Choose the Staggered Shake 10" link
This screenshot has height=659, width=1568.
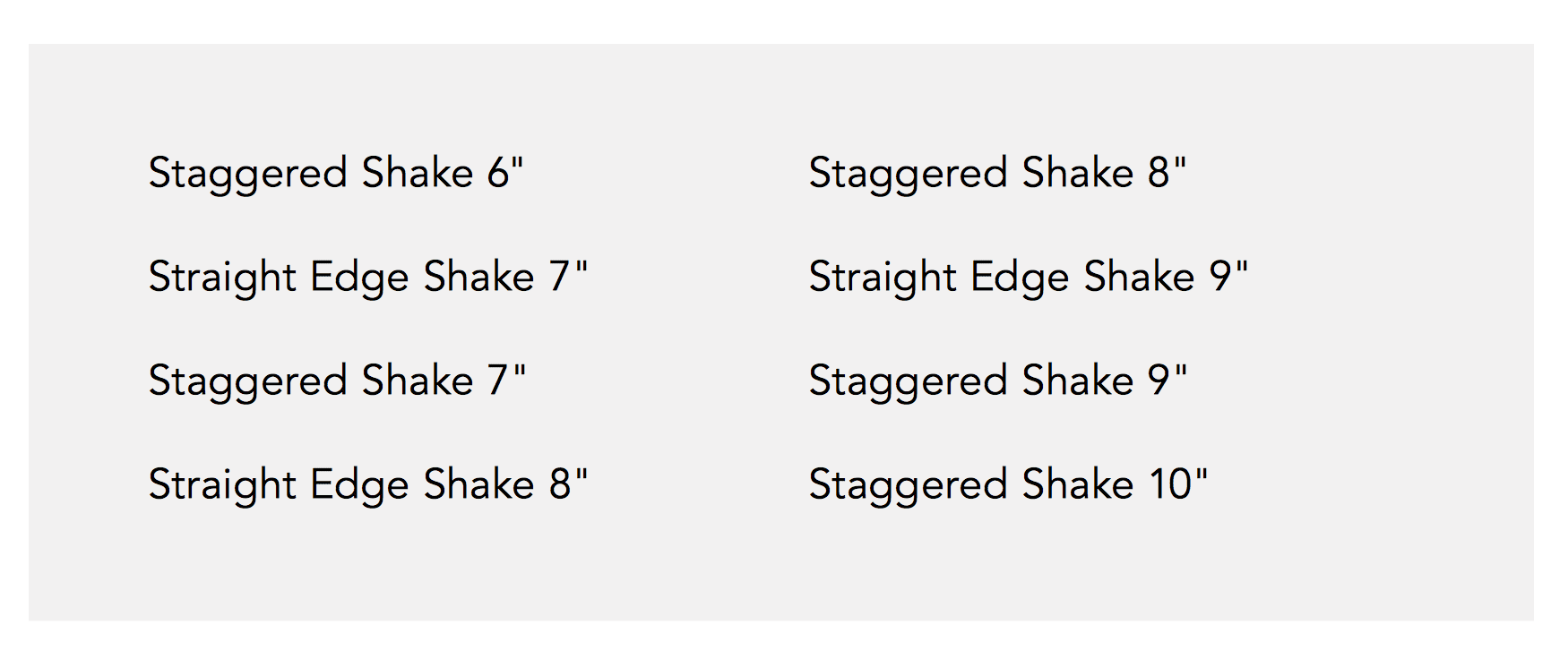[1007, 484]
